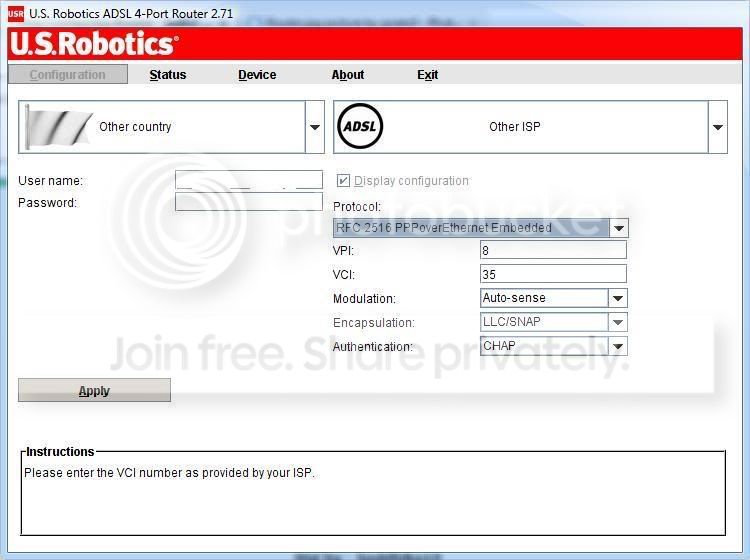Focus the User name input field

249,180
